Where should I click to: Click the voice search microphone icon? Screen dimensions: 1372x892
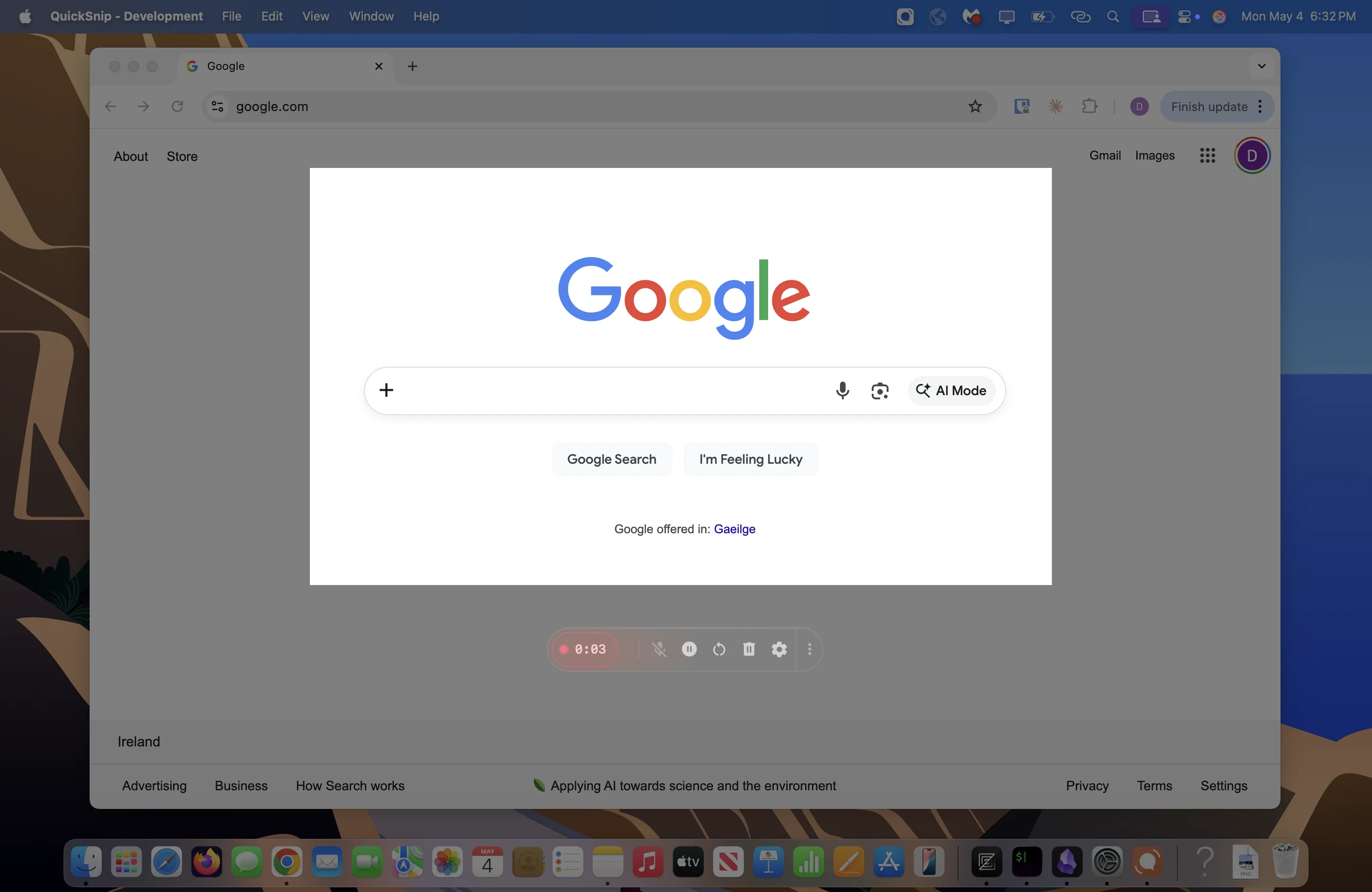click(x=842, y=390)
